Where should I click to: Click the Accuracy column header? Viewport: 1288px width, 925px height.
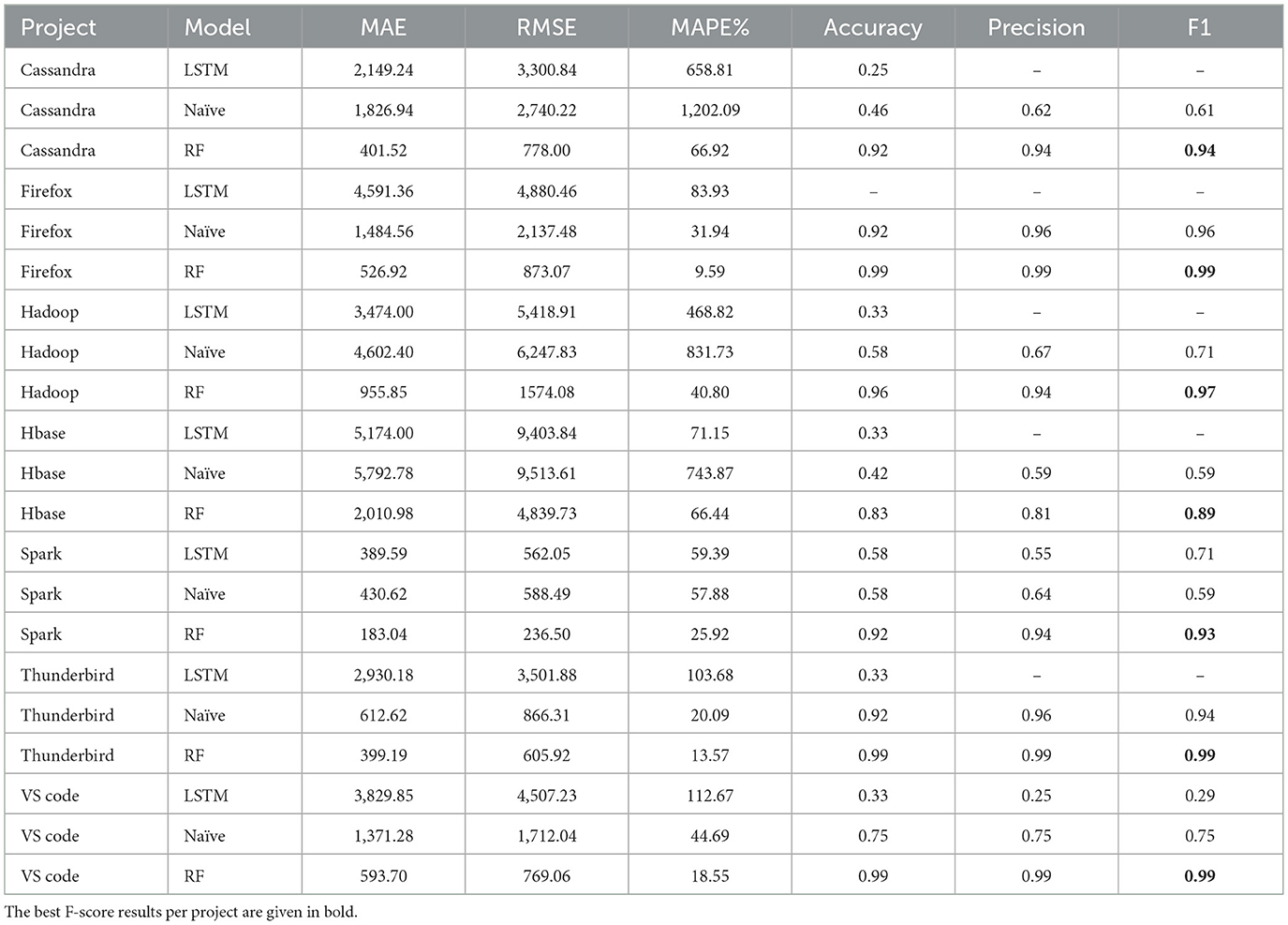coord(872,28)
